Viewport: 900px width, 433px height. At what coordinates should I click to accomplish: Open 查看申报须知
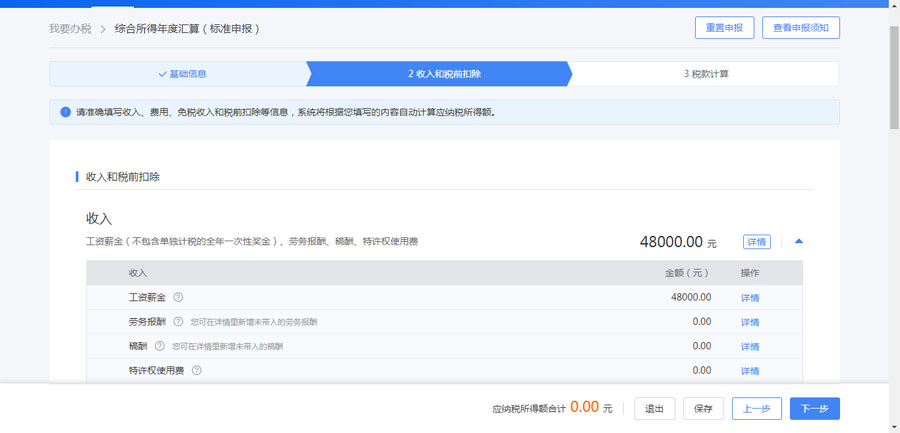[800, 28]
